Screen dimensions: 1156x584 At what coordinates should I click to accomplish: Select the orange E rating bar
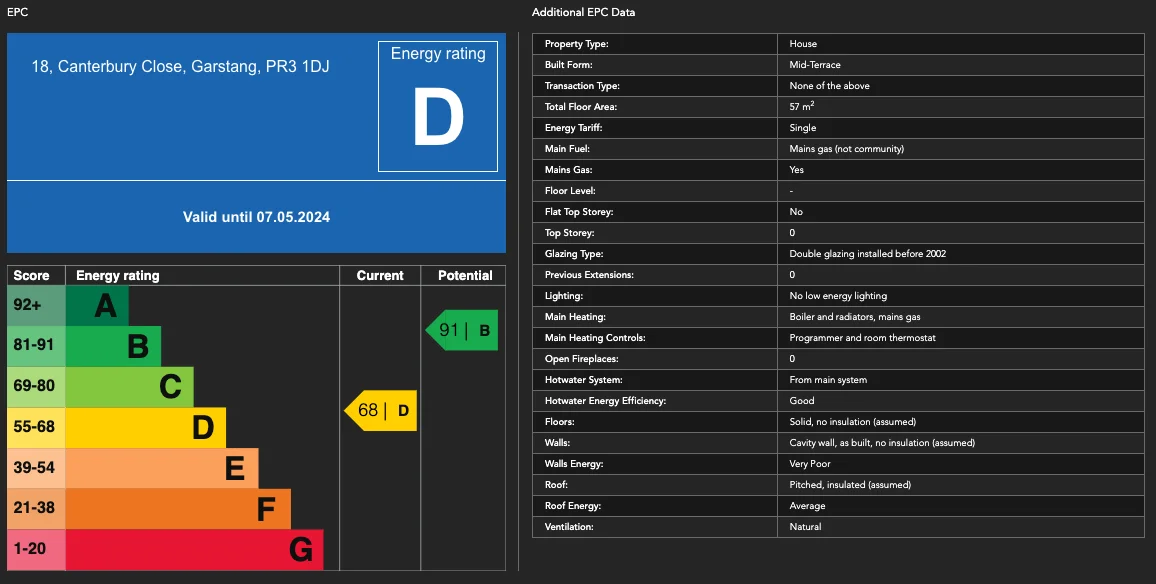click(162, 468)
